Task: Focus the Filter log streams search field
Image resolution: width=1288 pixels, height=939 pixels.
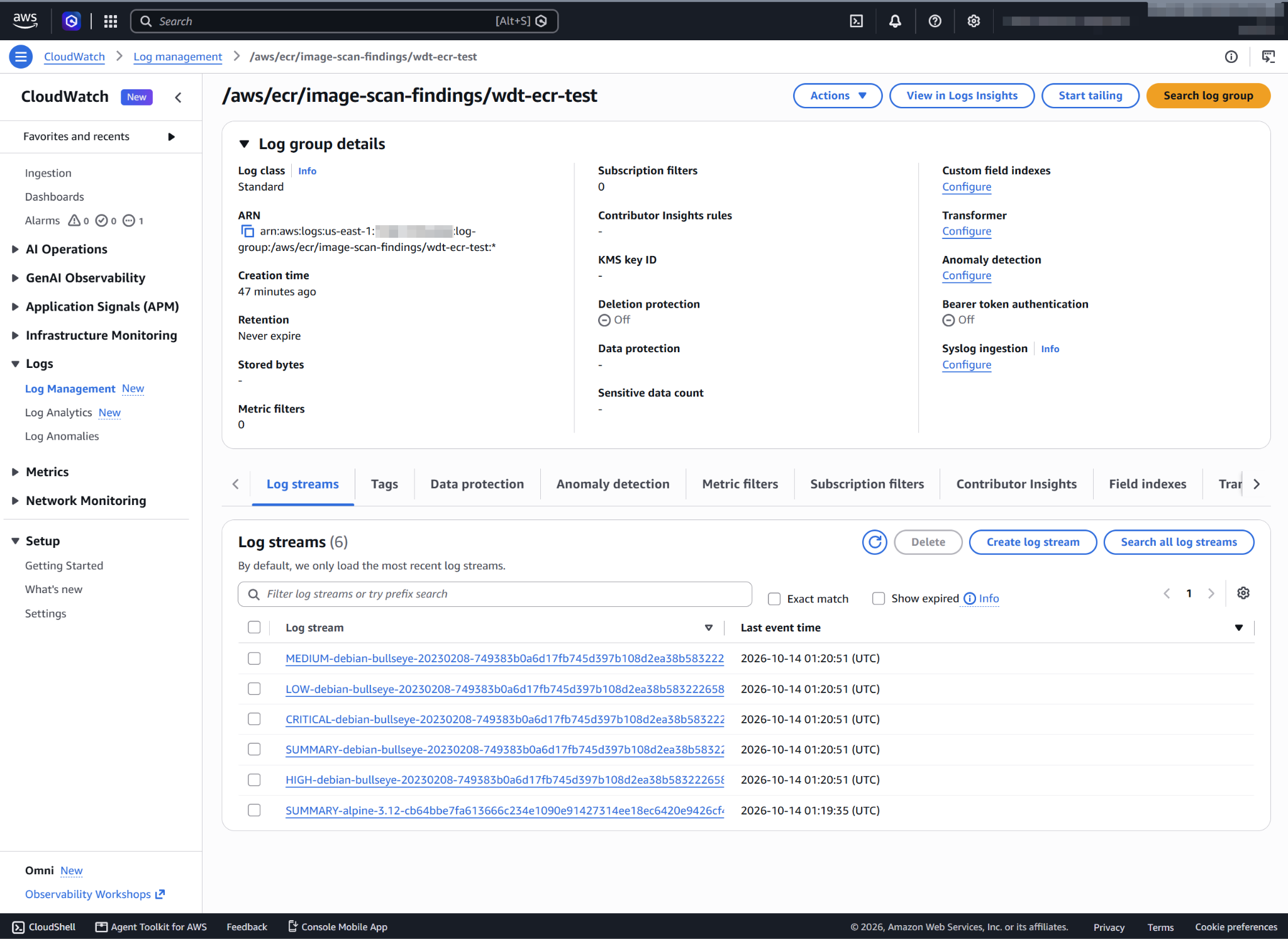Action: click(495, 594)
